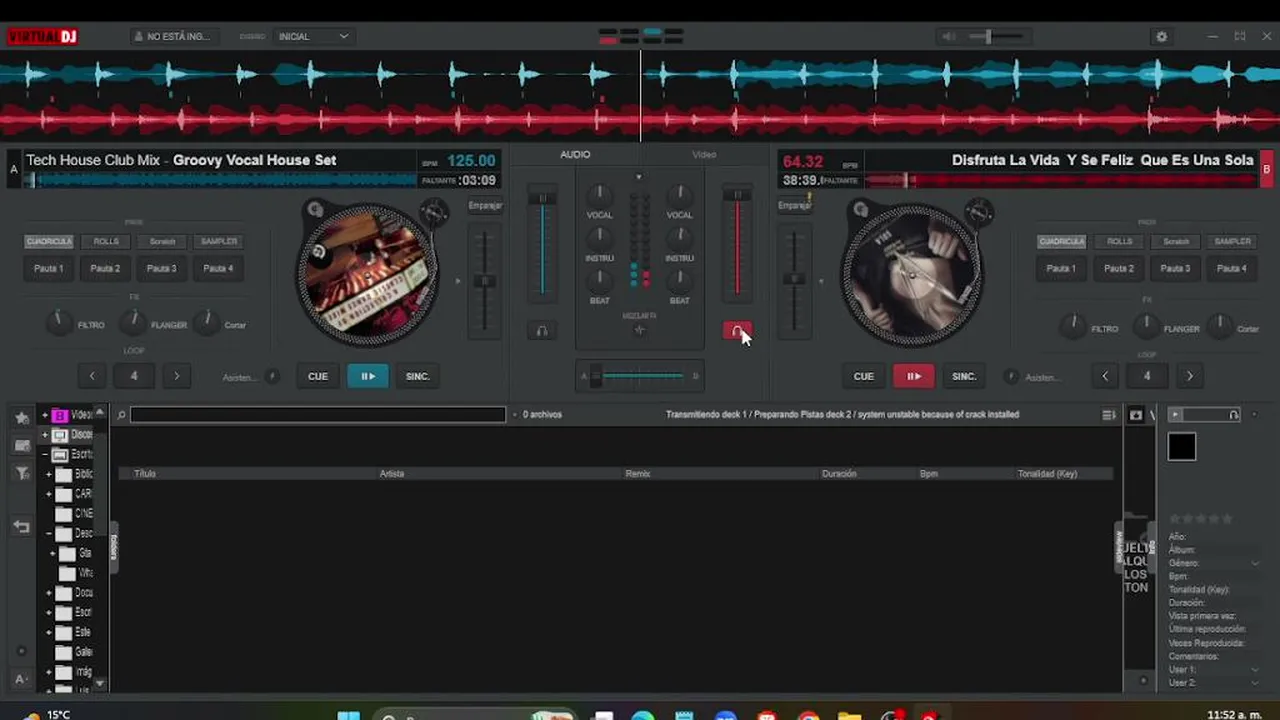The width and height of the screenshot is (1280, 720).
Task: Sort by the Duración column header
Action: pos(839,474)
